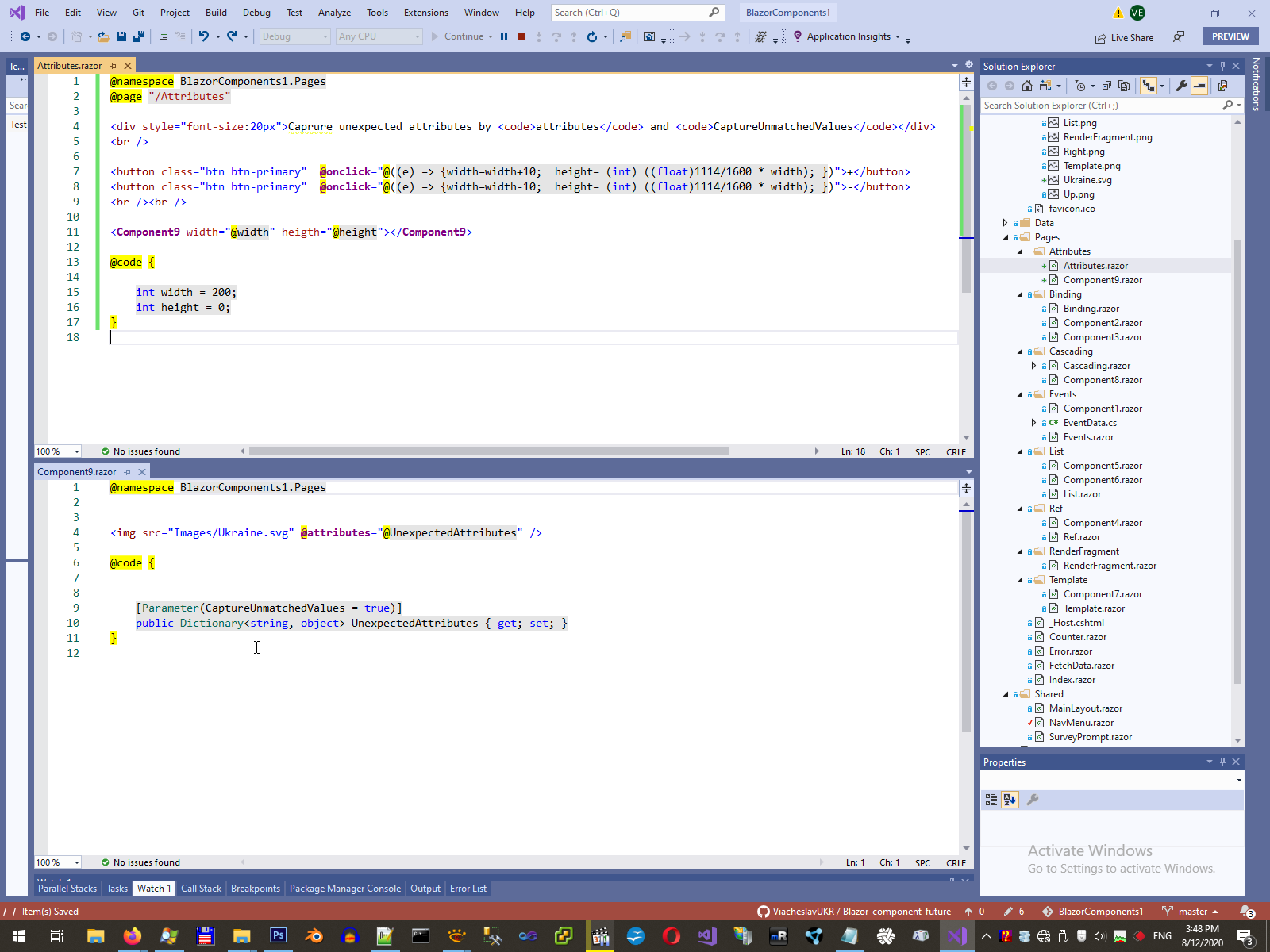This screenshot has height=952, width=1270.
Task: Pause debugging with Break All icon
Action: click(x=504, y=36)
